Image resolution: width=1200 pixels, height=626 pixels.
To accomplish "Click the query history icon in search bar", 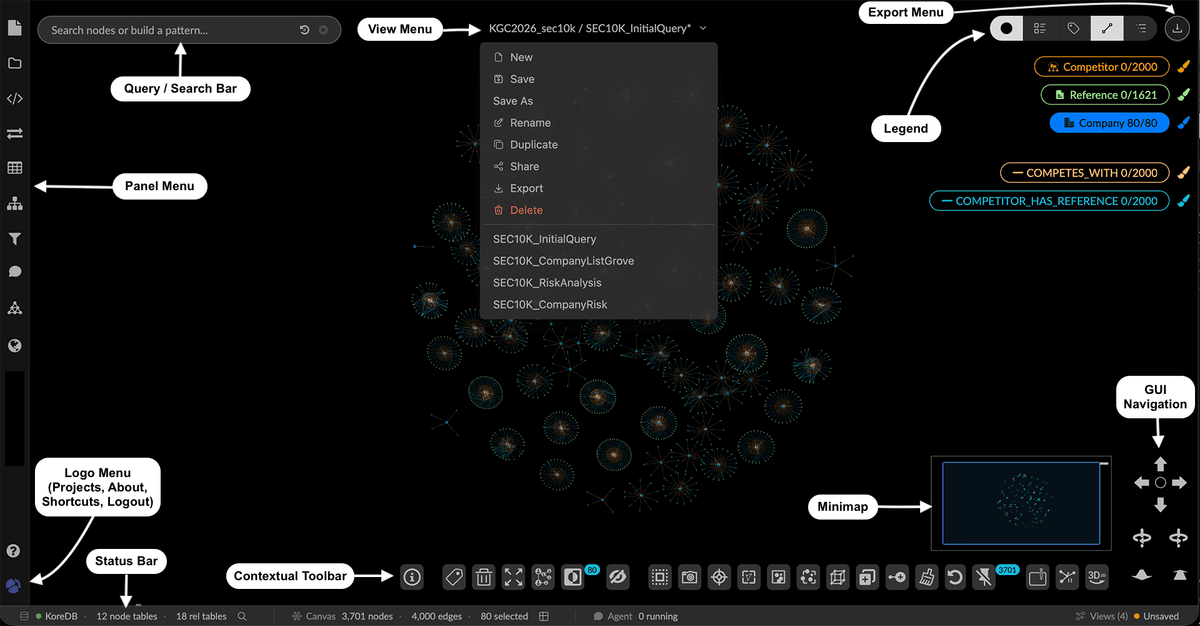I will [304, 30].
